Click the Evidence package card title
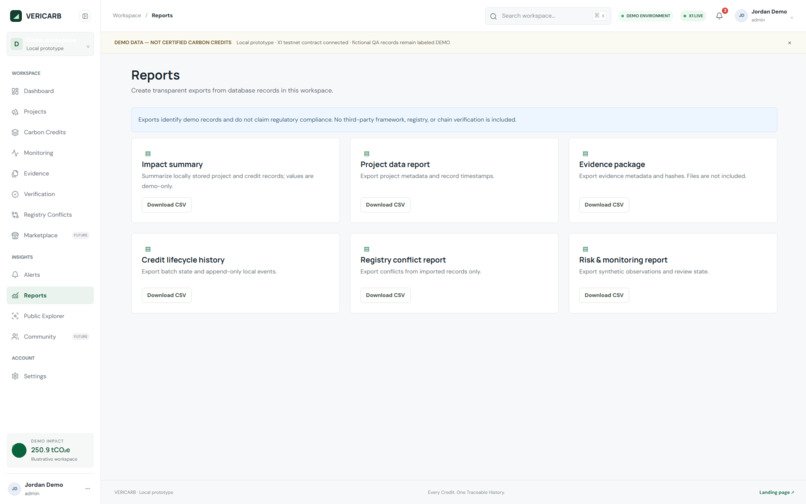This screenshot has width=806, height=504. (x=612, y=165)
